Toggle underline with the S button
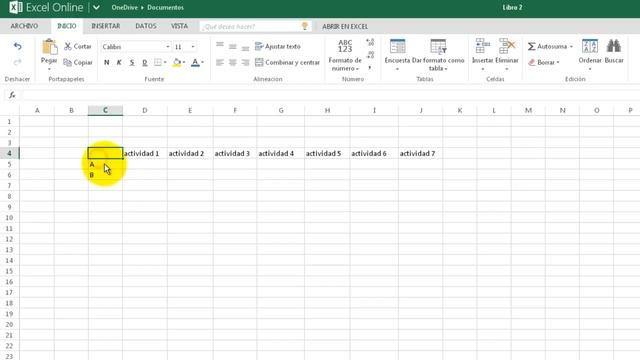Viewport: 640px width, 360px height. tap(132, 62)
